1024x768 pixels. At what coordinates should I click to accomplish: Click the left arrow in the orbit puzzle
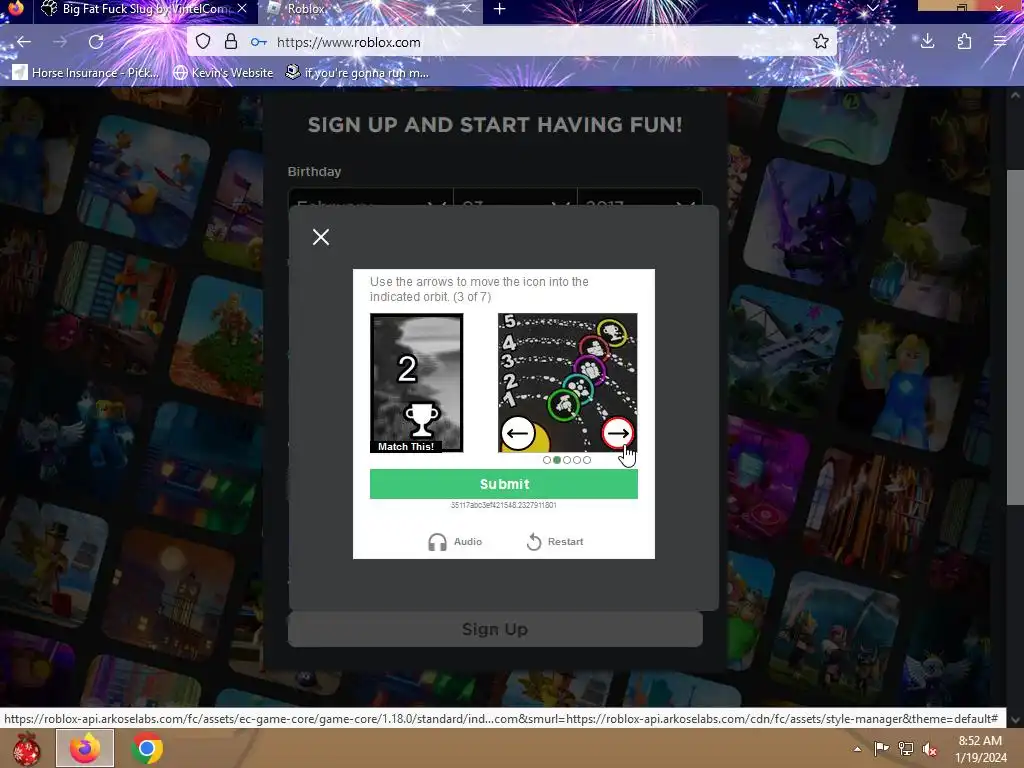tap(518, 433)
